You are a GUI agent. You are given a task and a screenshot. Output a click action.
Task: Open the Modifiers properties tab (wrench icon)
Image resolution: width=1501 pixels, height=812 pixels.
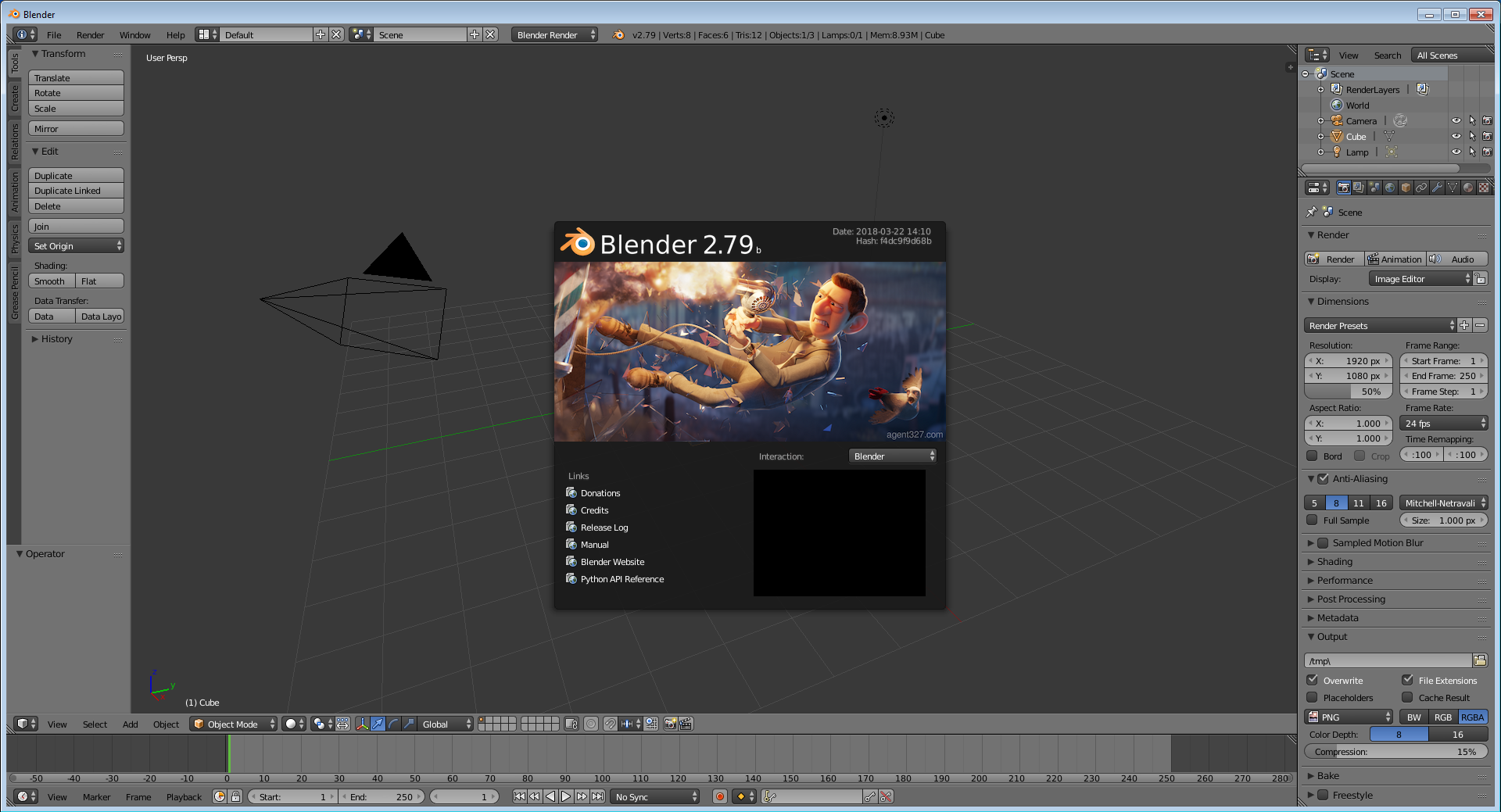point(1437,188)
